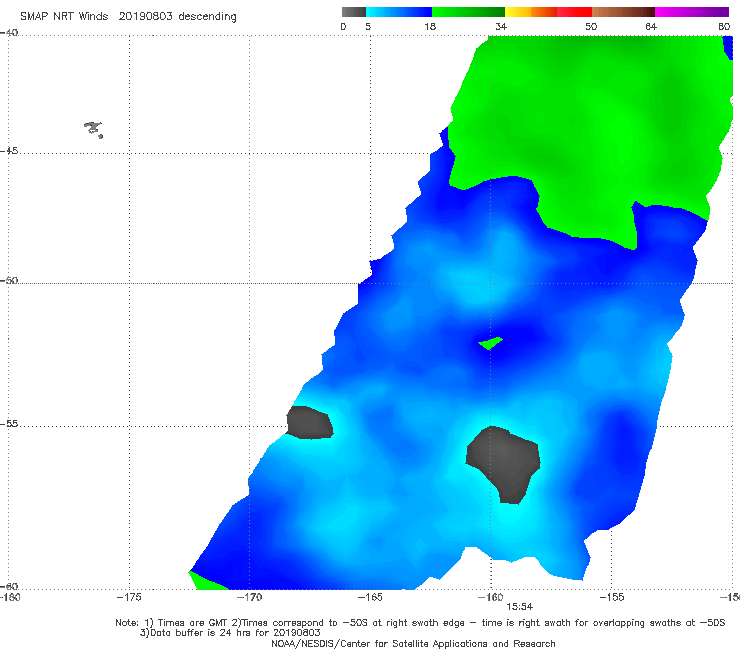
Task: Click the longitude label '-170'
Action: click(x=249, y=597)
